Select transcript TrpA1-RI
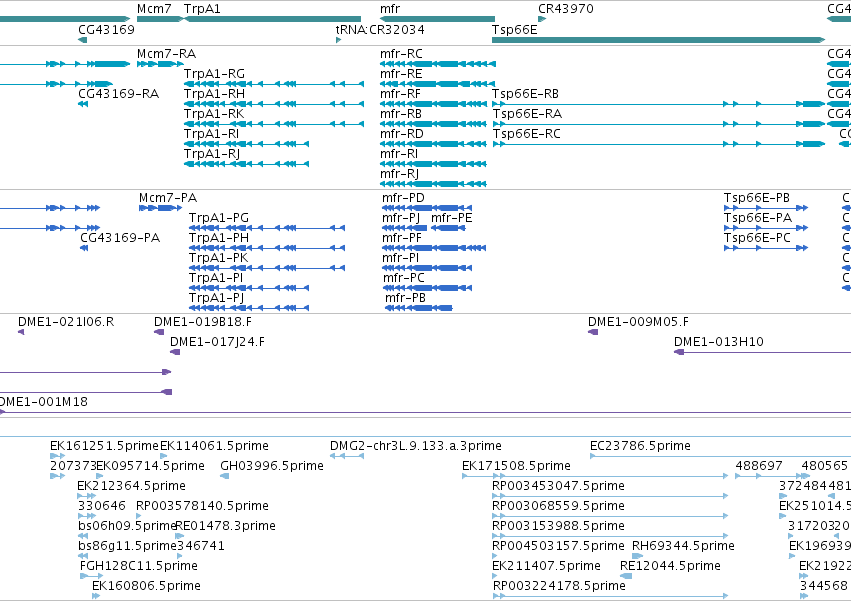Viewport: 851px width, 601px height. [x=246, y=144]
